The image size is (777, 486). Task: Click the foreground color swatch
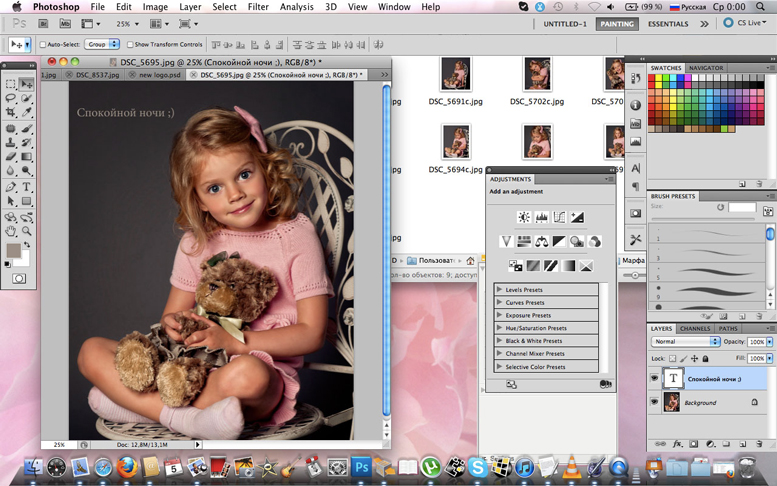(x=13, y=250)
